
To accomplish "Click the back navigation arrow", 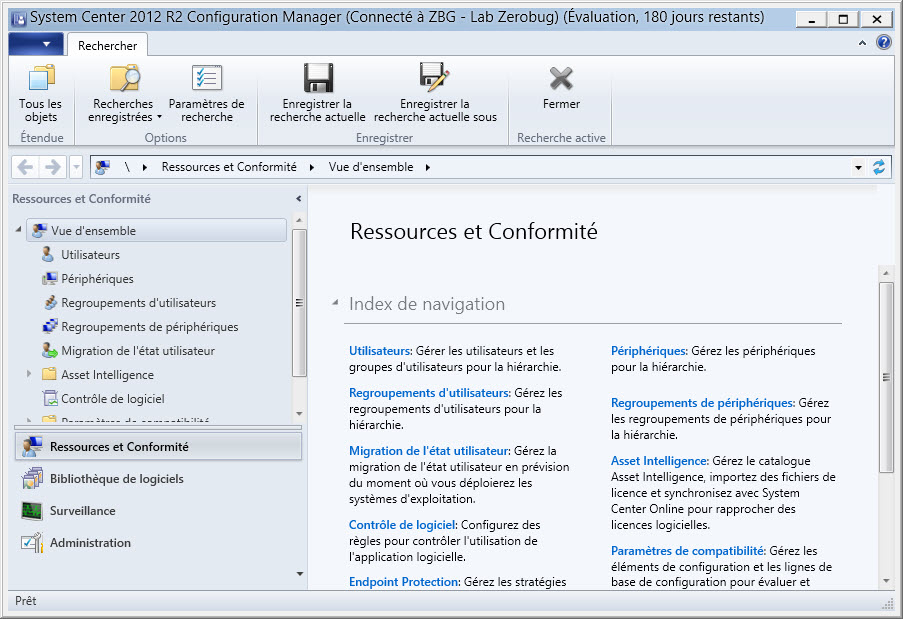I will [25, 167].
